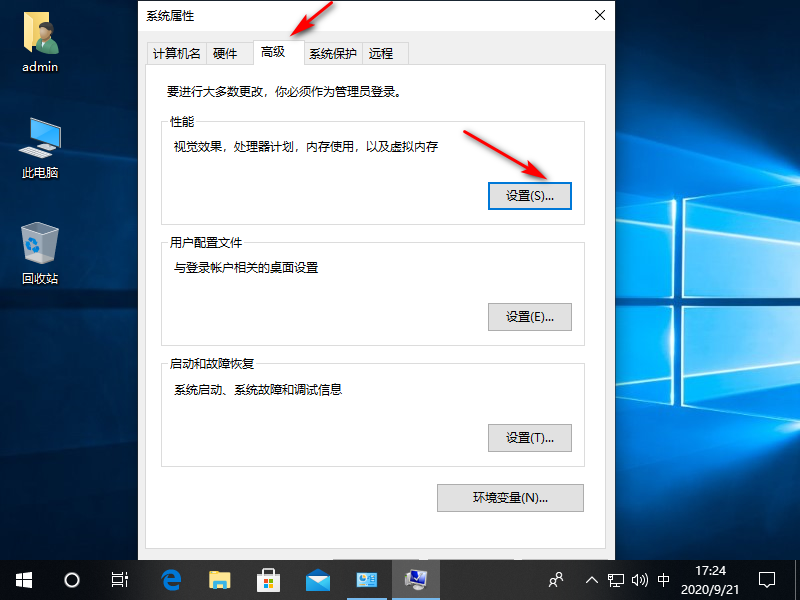
Task: Open Task View on taskbar
Action: [119, 580]
